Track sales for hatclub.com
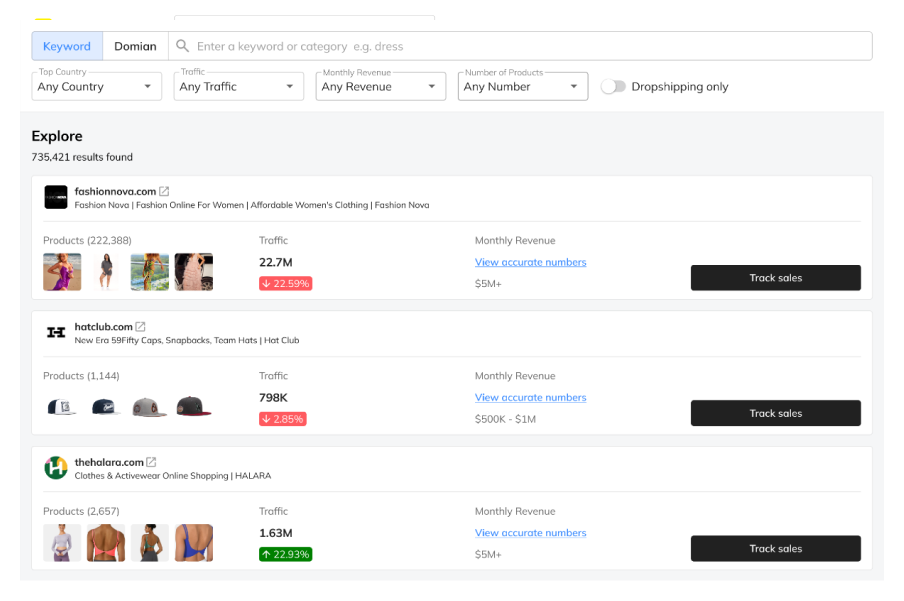The height and width of the screenshot is (601, 904). [775, 413]
